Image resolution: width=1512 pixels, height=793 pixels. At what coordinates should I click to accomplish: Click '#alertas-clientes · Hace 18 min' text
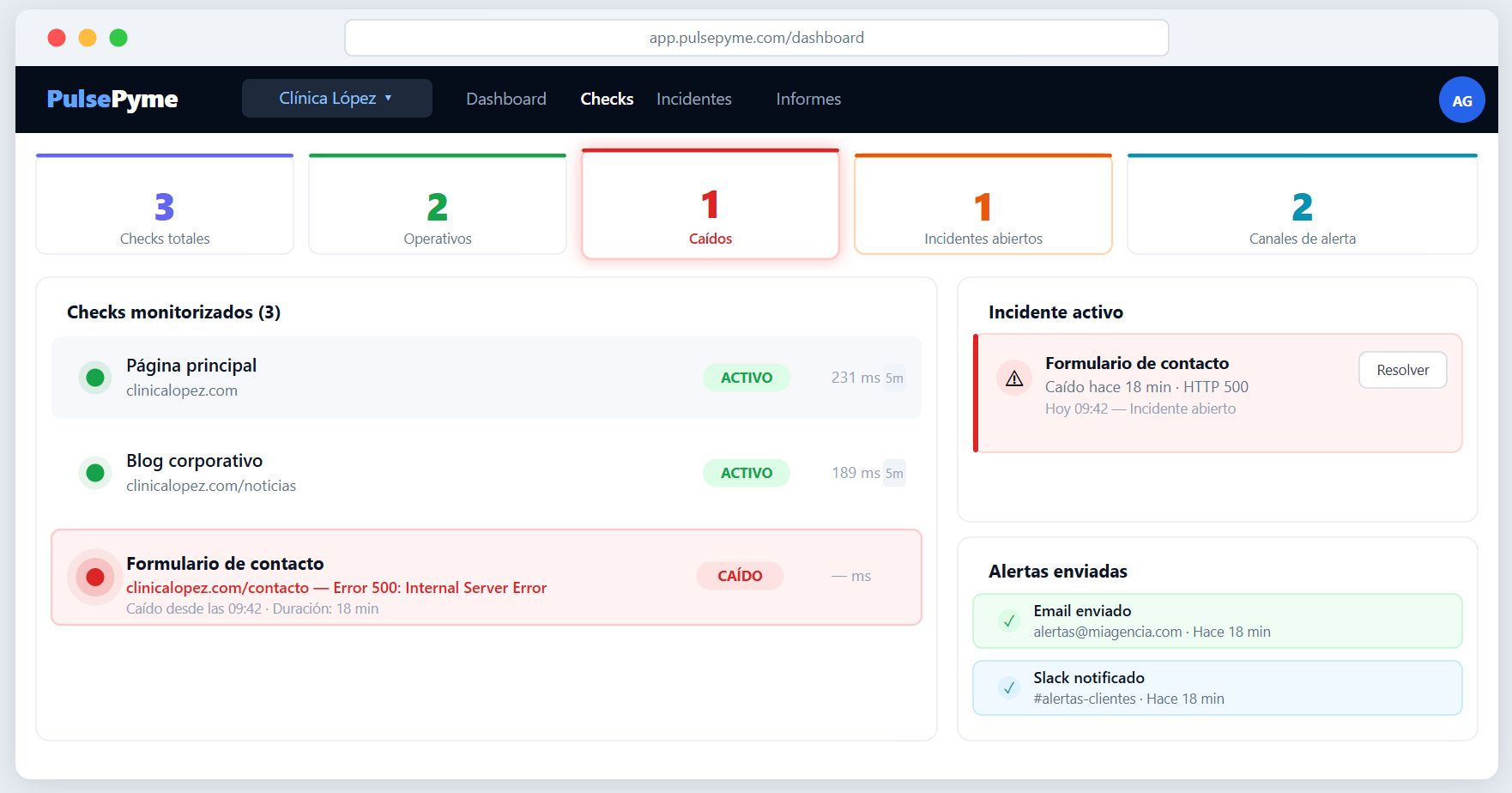(x=1128, y=699)
